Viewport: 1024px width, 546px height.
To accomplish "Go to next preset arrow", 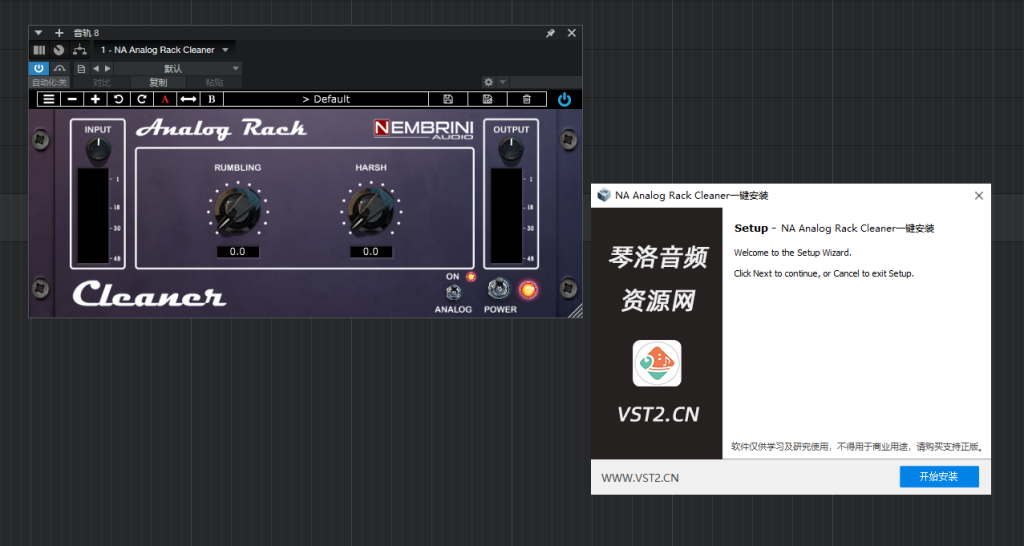I will [x=108, y=69].
